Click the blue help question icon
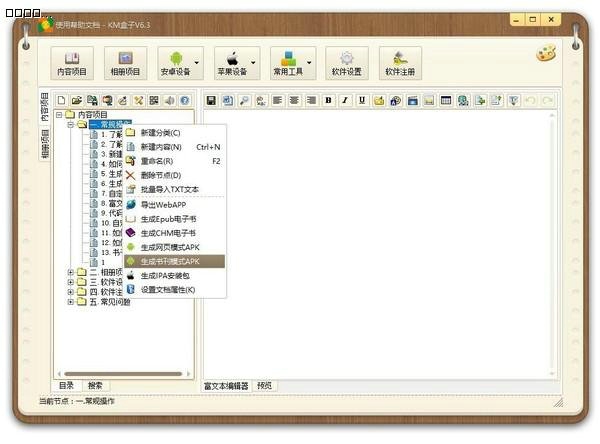This screenshot has width=600, height=444. point(184,101)
